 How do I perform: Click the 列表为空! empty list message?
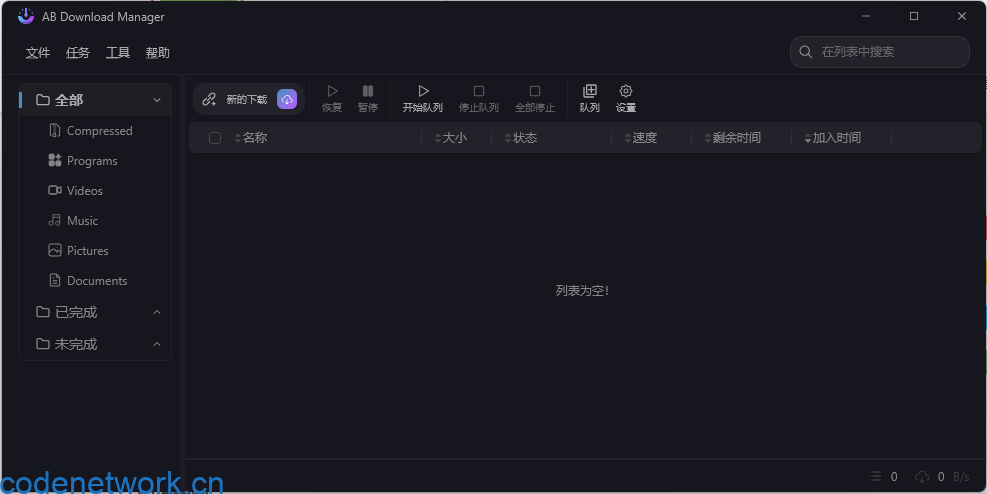pos(582,291)
